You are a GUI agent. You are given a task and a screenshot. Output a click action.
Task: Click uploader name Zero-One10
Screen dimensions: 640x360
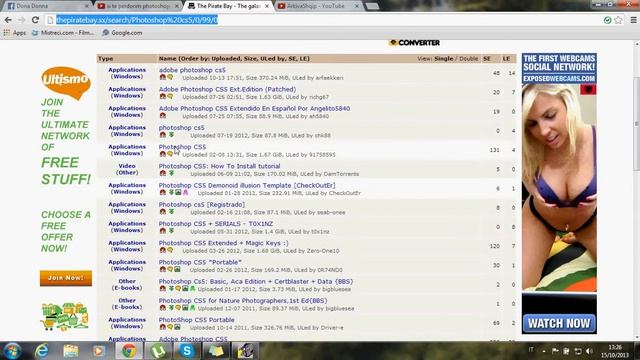point(323,251)
